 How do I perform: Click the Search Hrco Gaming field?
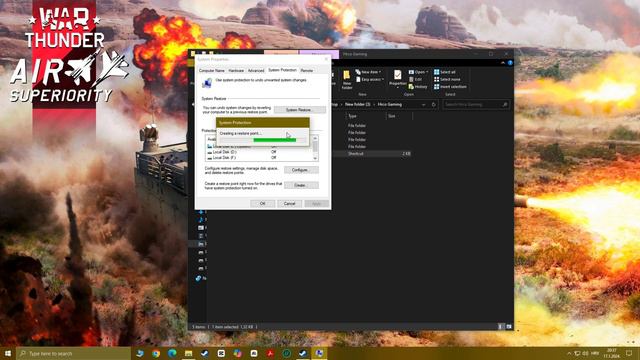pyautogui.click(x=476, y=104)
